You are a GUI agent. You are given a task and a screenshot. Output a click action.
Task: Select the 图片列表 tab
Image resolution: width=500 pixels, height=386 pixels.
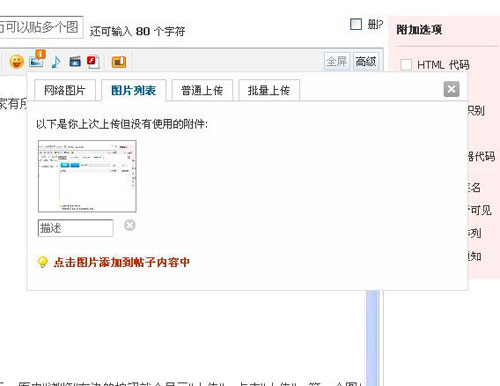coord(133,90)
